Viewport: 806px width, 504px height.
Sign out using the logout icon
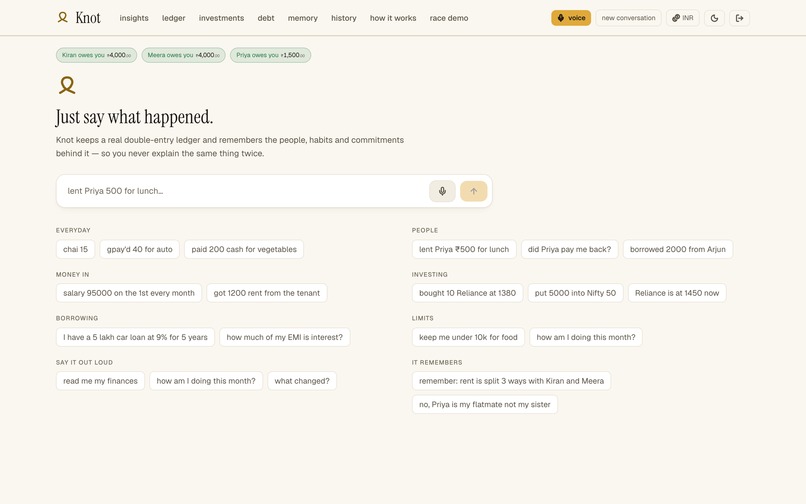pyautogui.click(x=739, y=18)
